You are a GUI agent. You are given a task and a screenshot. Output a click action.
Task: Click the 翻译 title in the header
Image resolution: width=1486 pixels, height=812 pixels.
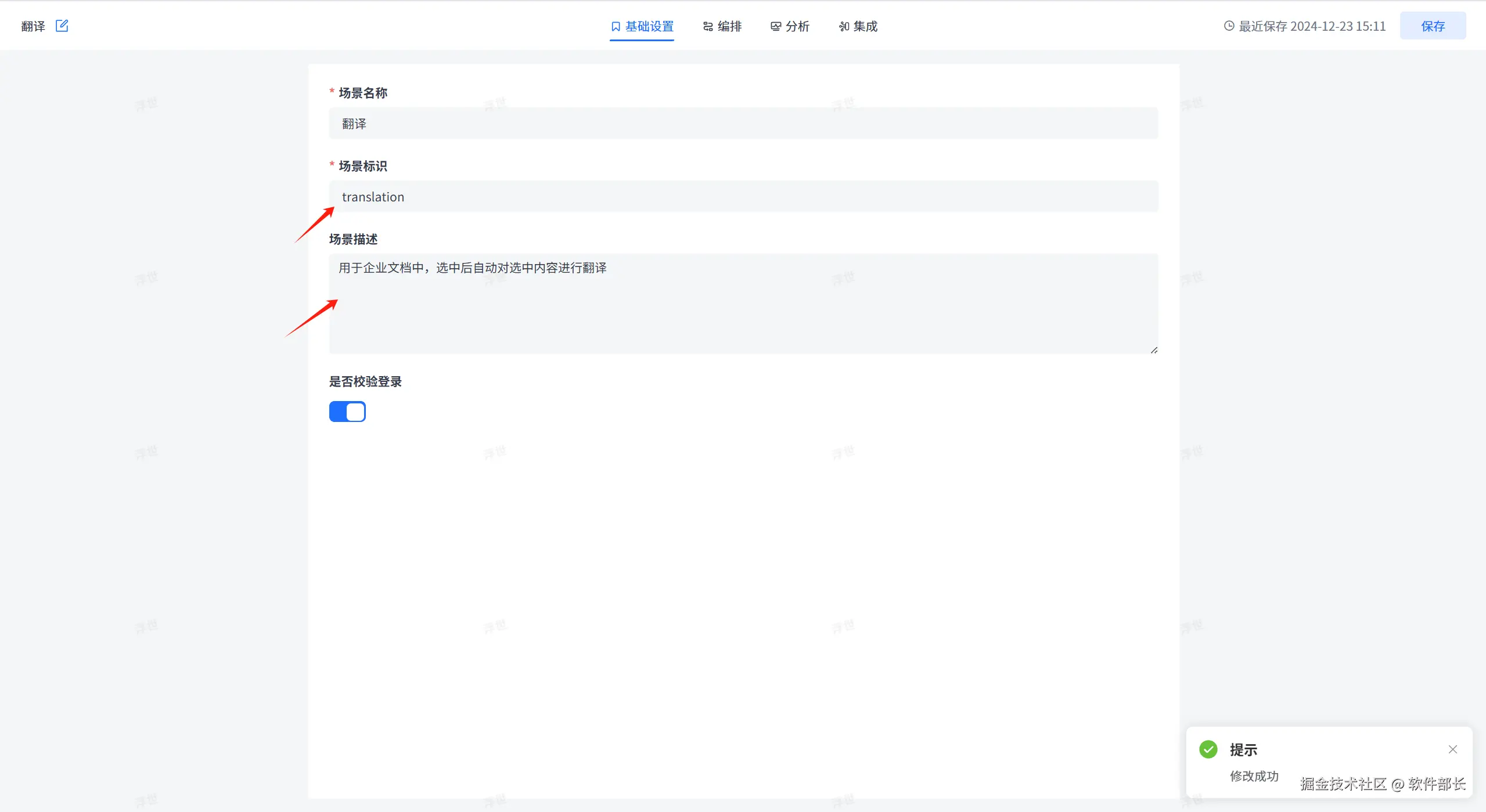(x=33, y=27)
